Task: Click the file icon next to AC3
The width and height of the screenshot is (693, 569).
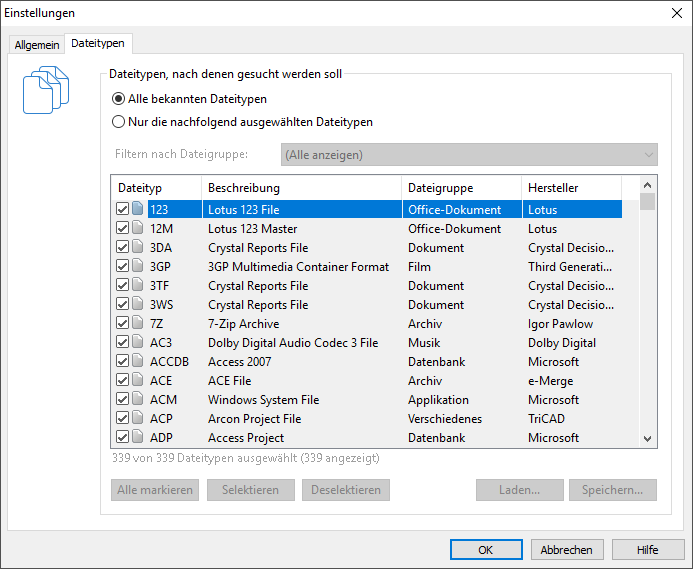Action: tap(138, 343)
